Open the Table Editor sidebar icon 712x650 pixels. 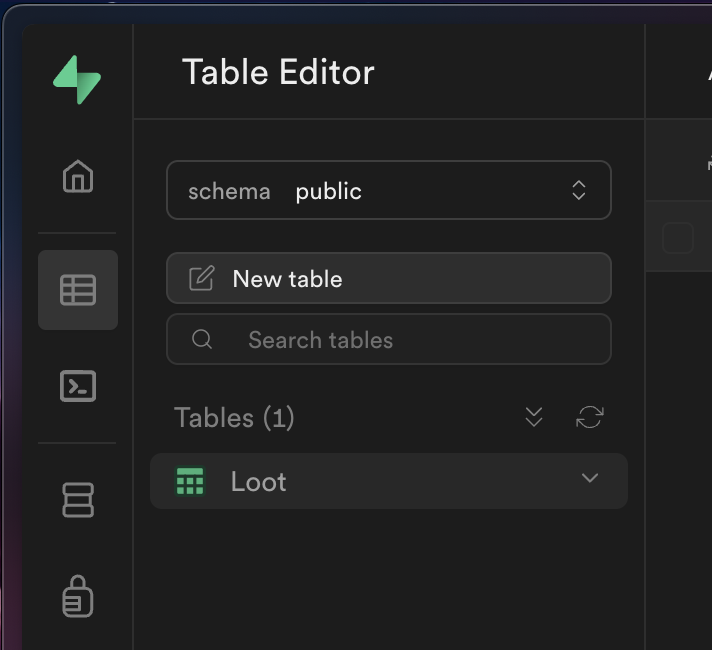click(78, 290)
